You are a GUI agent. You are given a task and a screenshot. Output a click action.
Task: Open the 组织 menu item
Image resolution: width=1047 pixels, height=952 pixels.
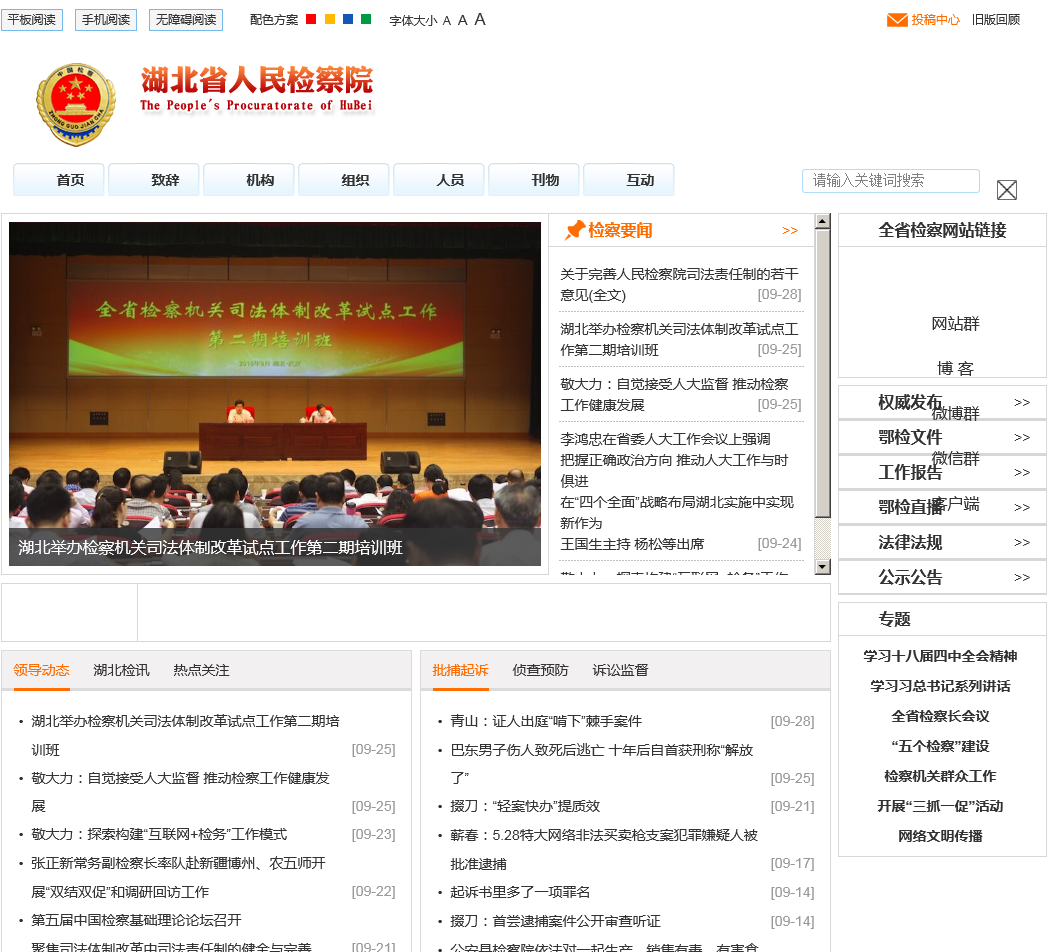coord(344,180)
